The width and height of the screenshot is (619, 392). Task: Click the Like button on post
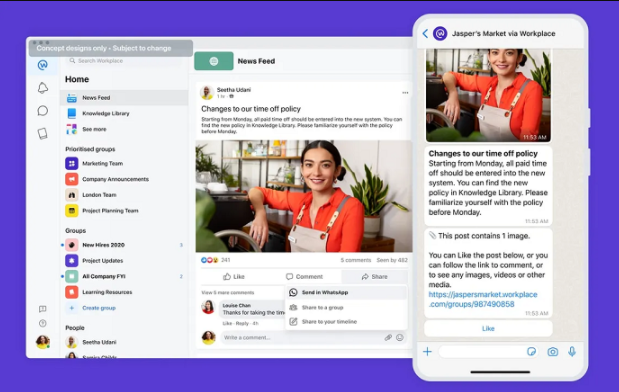(234, 277)
